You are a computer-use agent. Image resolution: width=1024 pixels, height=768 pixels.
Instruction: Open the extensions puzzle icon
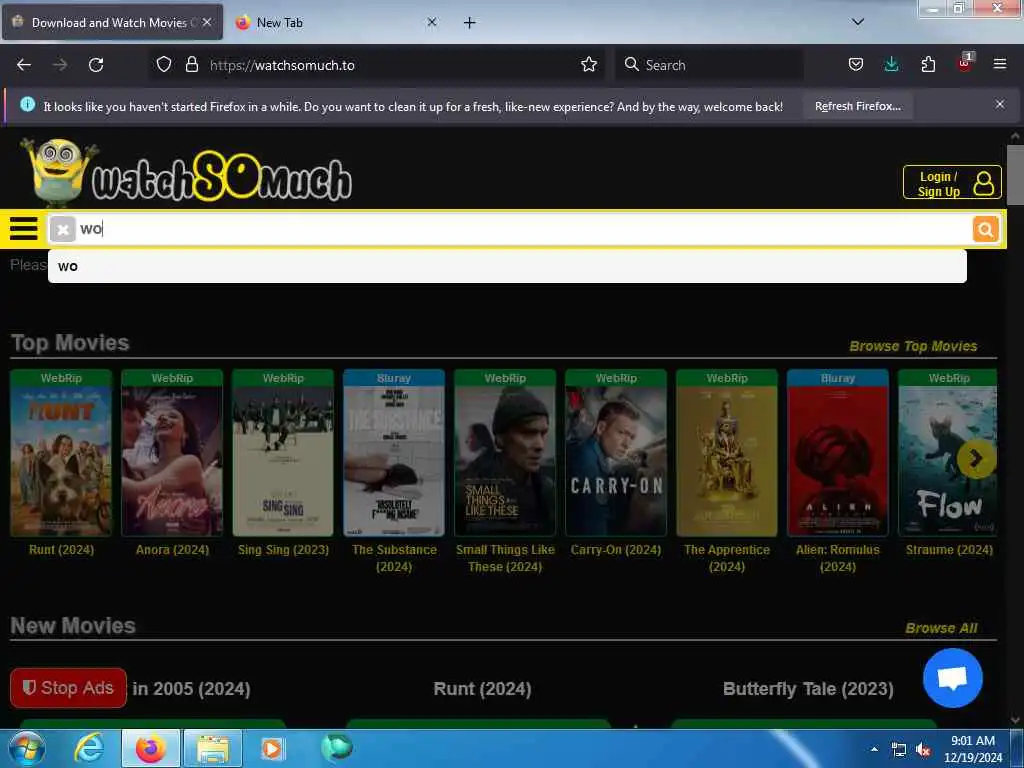pyautogui.click(x=928, y=65)
